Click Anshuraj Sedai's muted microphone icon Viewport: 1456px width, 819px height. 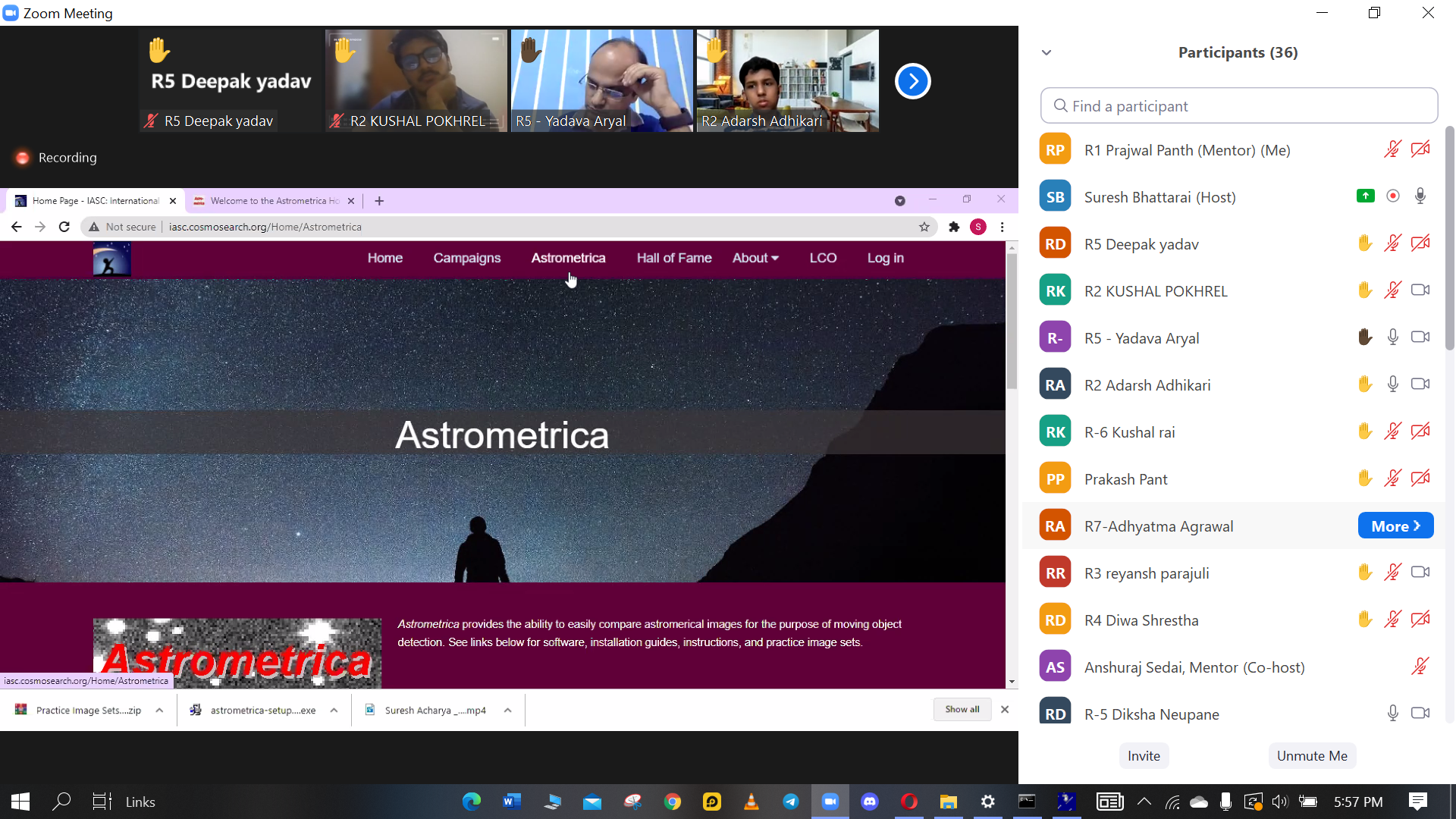pos(1420,667)
